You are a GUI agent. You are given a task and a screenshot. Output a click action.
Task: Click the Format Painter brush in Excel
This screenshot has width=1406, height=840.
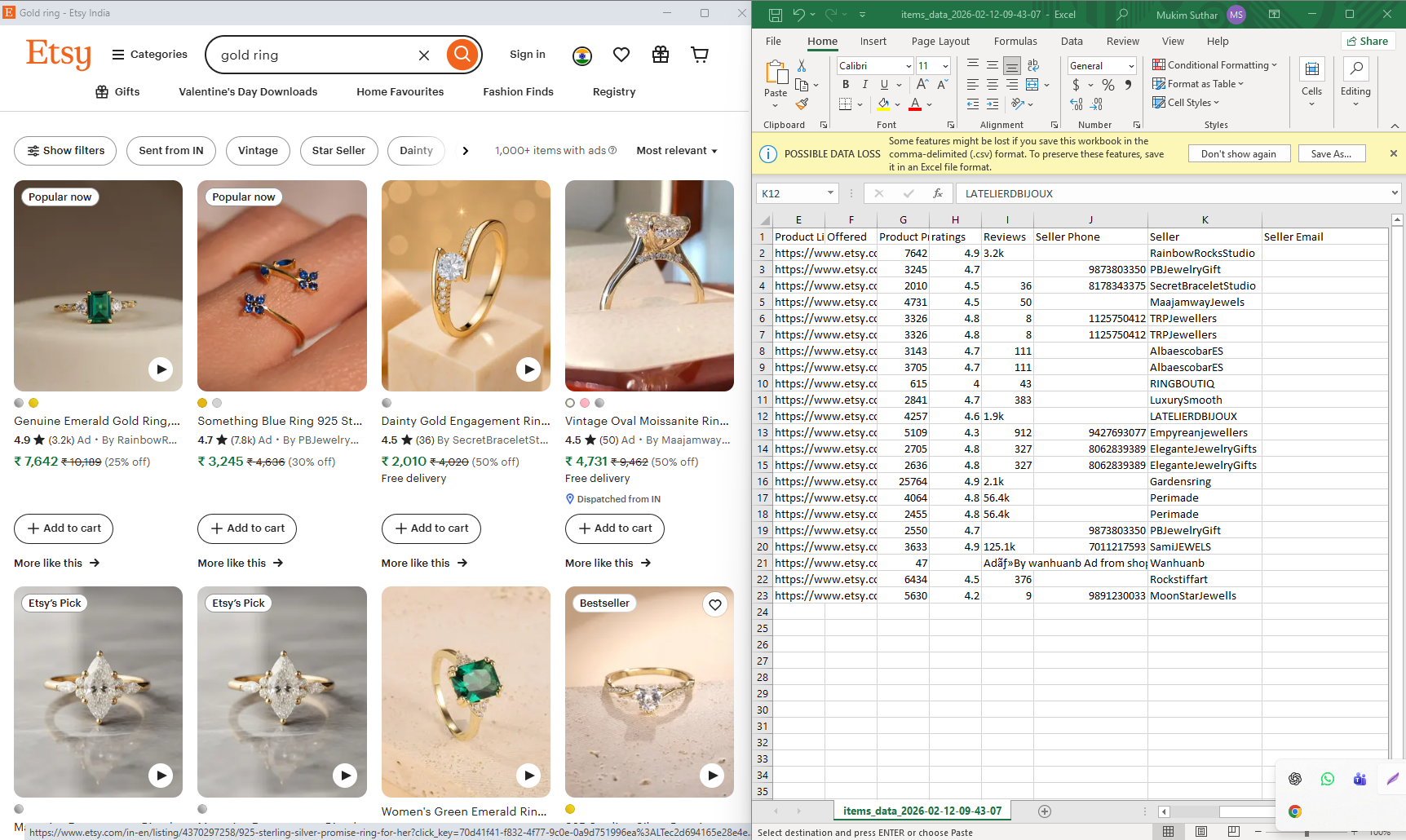802,104
